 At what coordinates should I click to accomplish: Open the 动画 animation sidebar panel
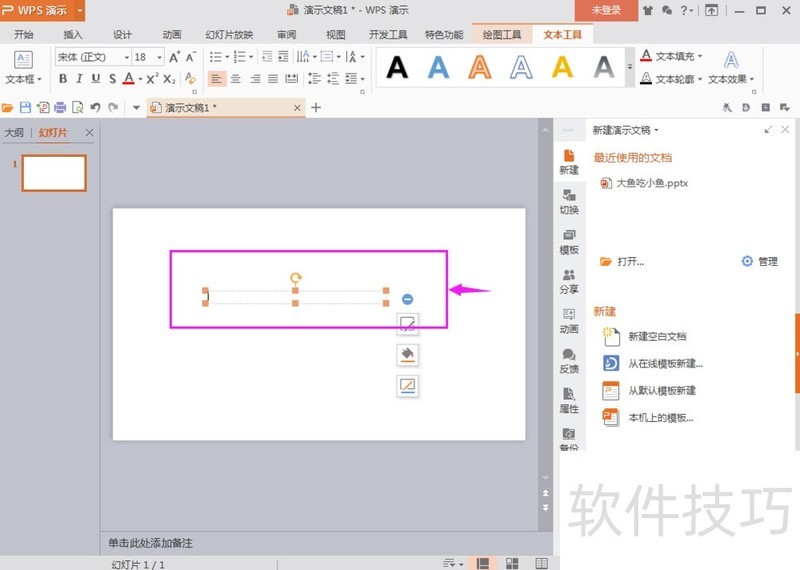coord(568,320)
